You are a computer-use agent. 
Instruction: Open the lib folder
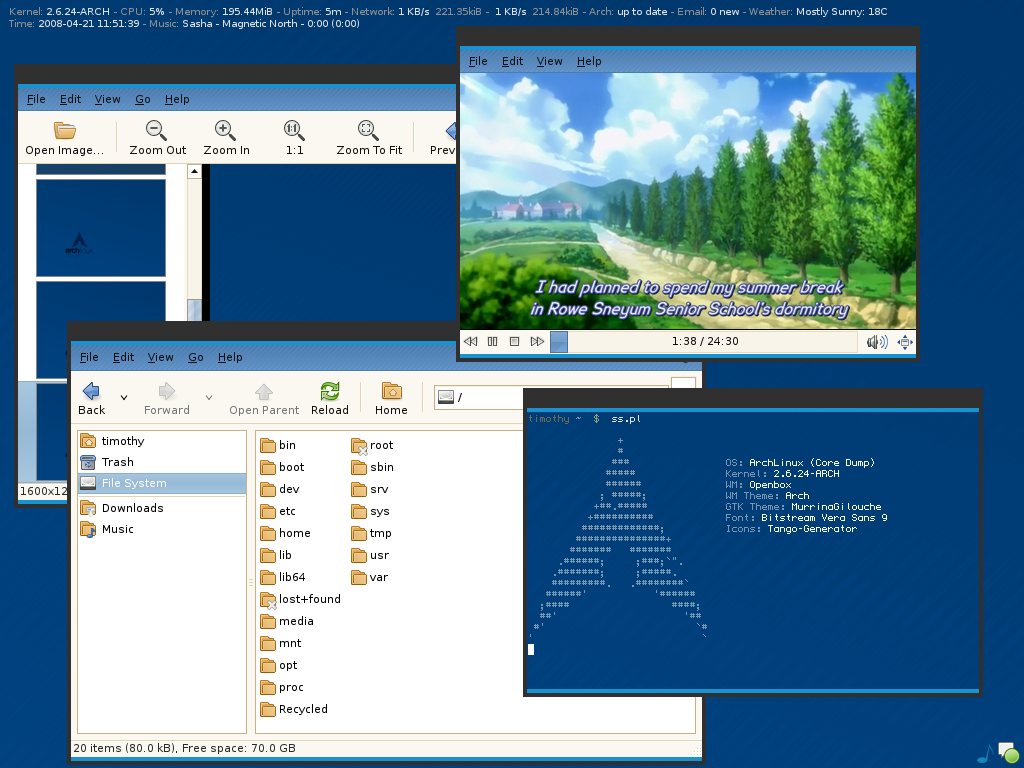276,555
